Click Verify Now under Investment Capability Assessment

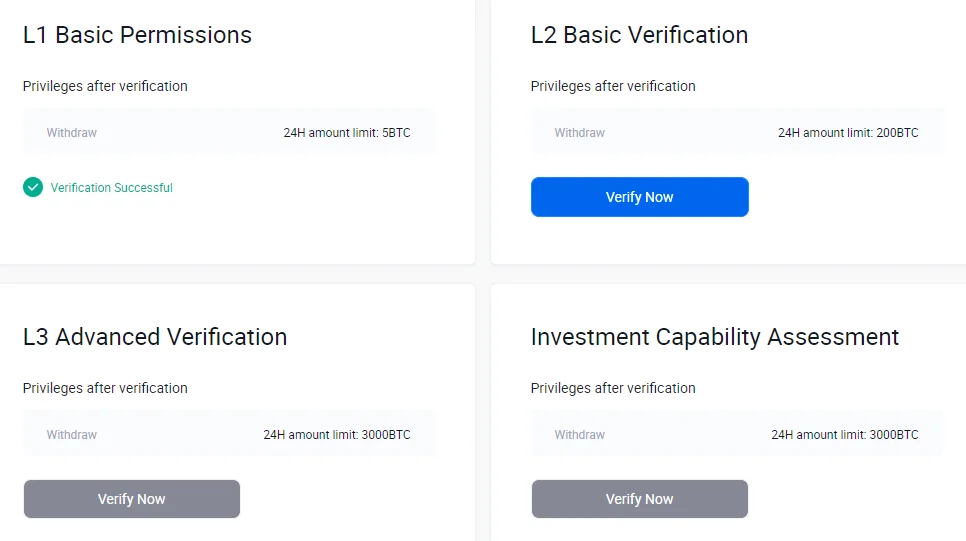coord(639,499)
